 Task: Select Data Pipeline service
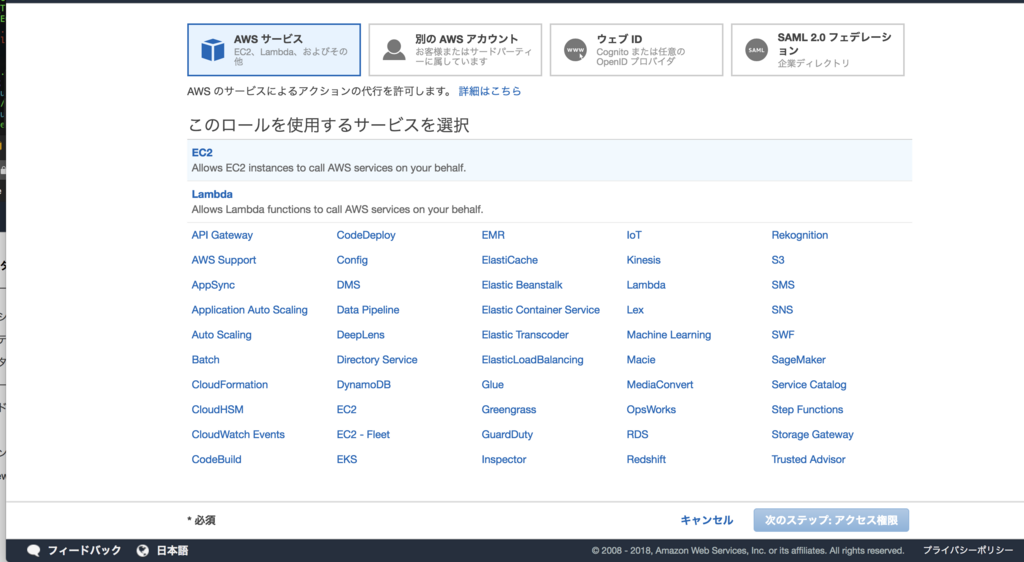coord(368,310)
